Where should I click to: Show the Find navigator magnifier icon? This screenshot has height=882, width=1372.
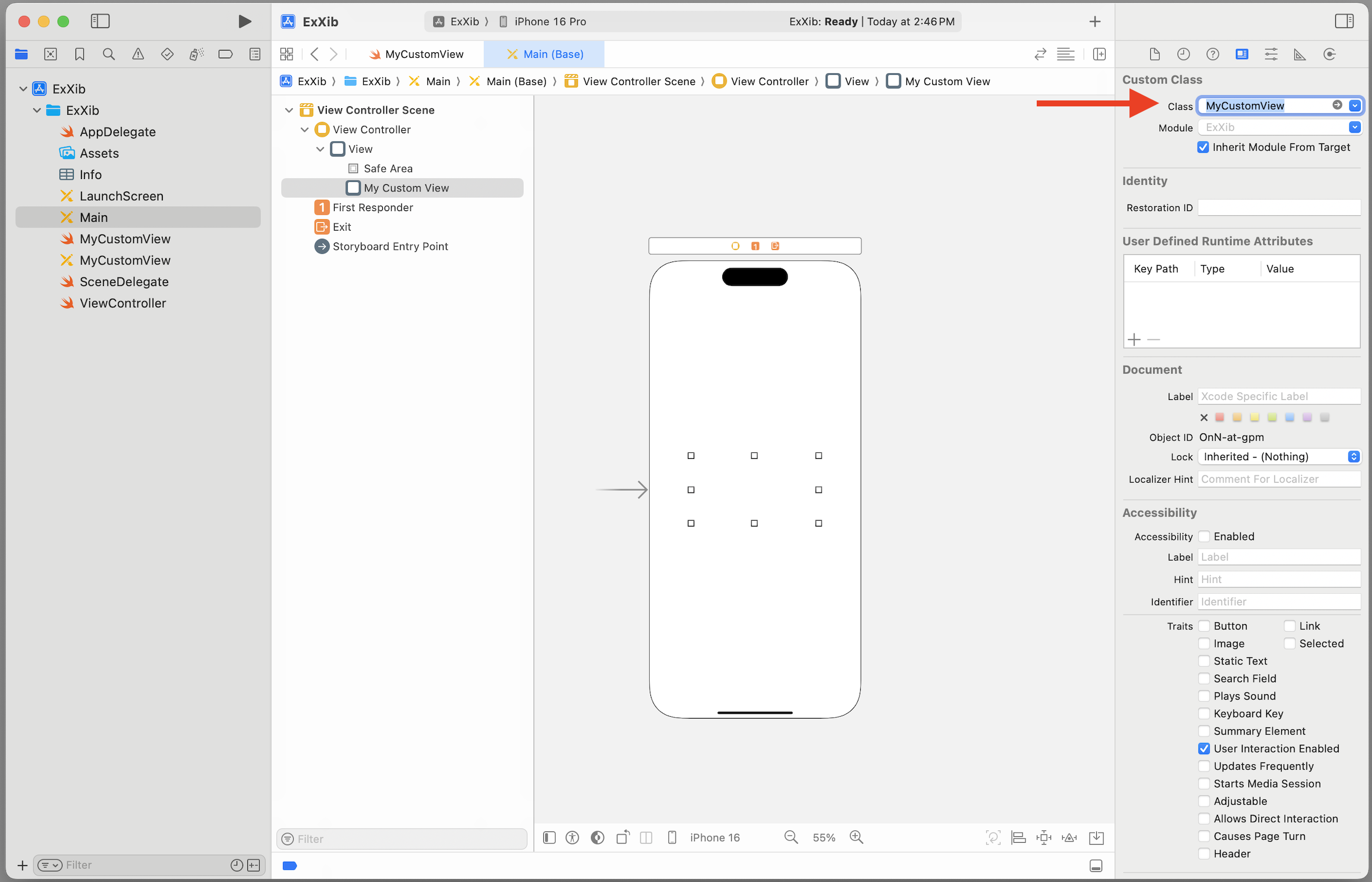109,54
